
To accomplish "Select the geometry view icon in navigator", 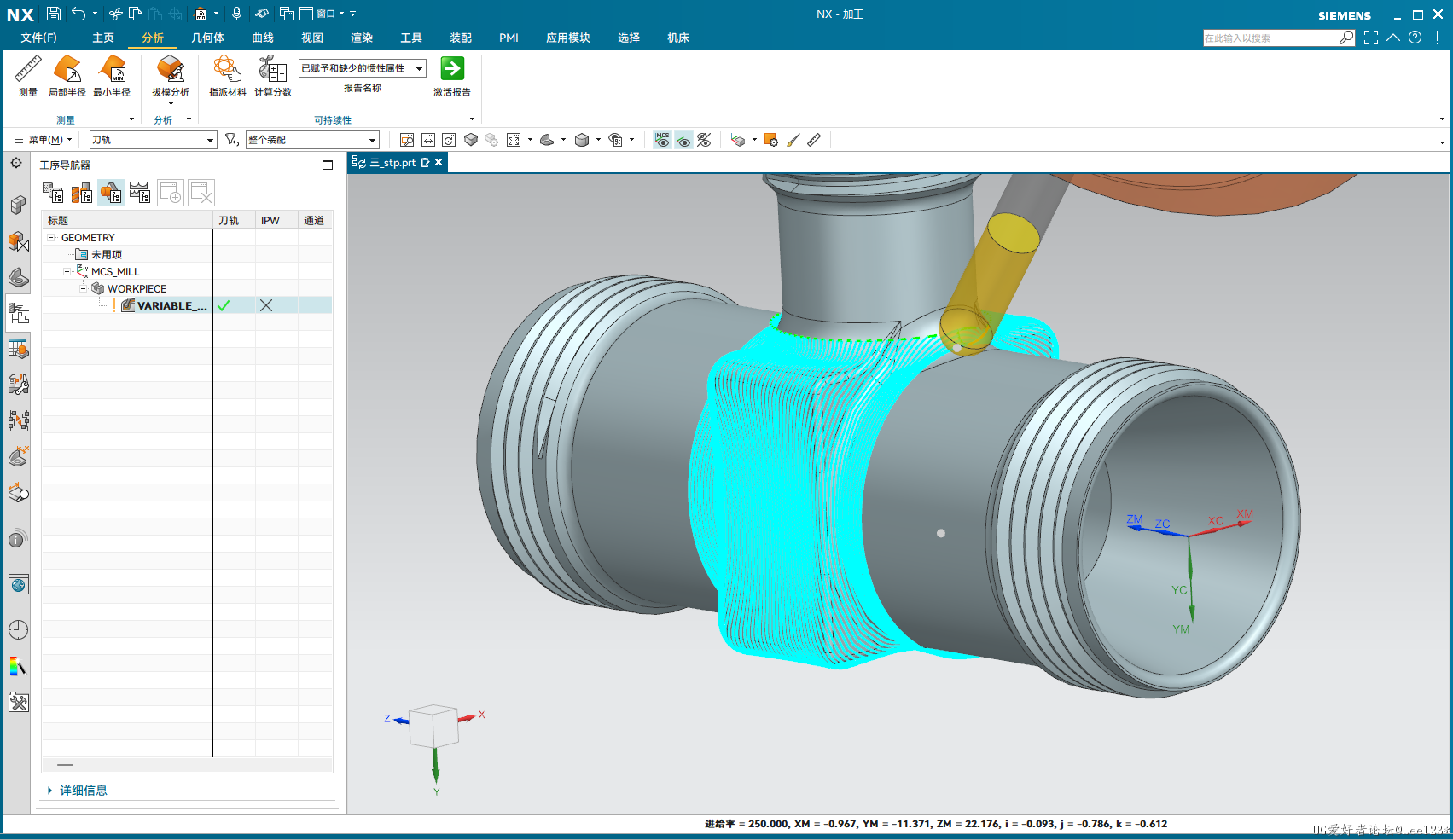I will click(111, 194).
